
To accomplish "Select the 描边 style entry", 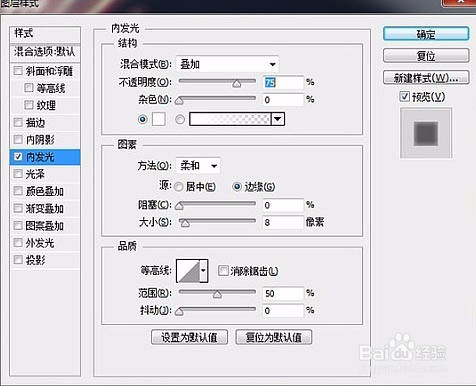I will 35,122.
